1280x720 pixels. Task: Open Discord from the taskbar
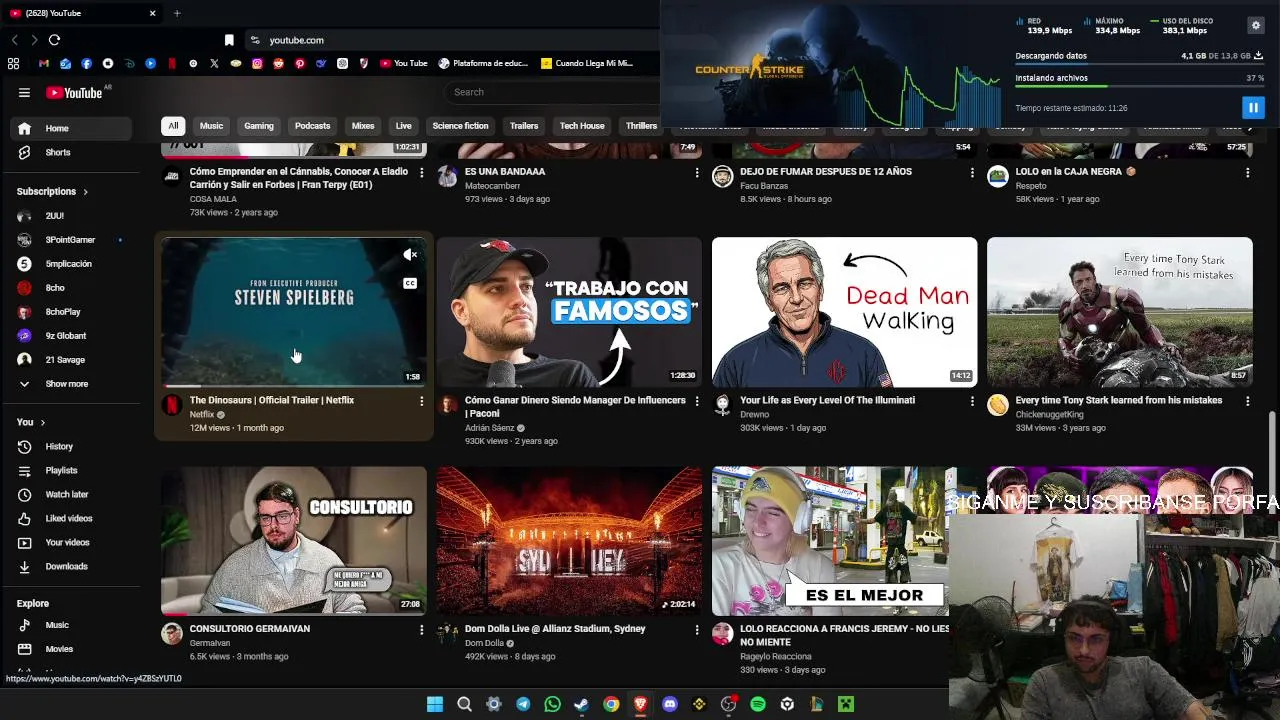tap(670, 704)
